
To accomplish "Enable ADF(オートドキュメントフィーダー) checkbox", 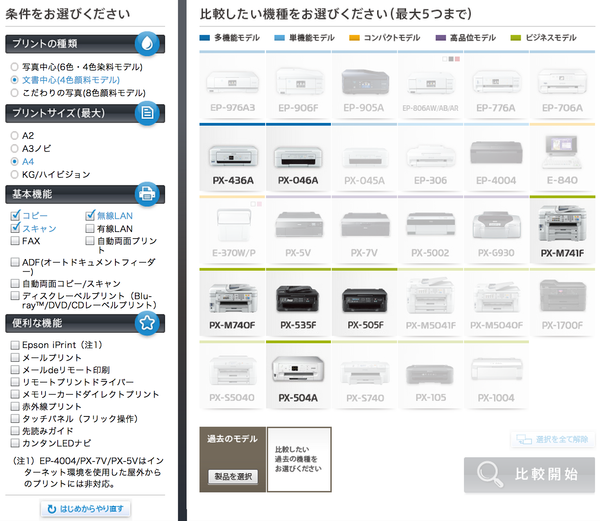I will (15, 262).
